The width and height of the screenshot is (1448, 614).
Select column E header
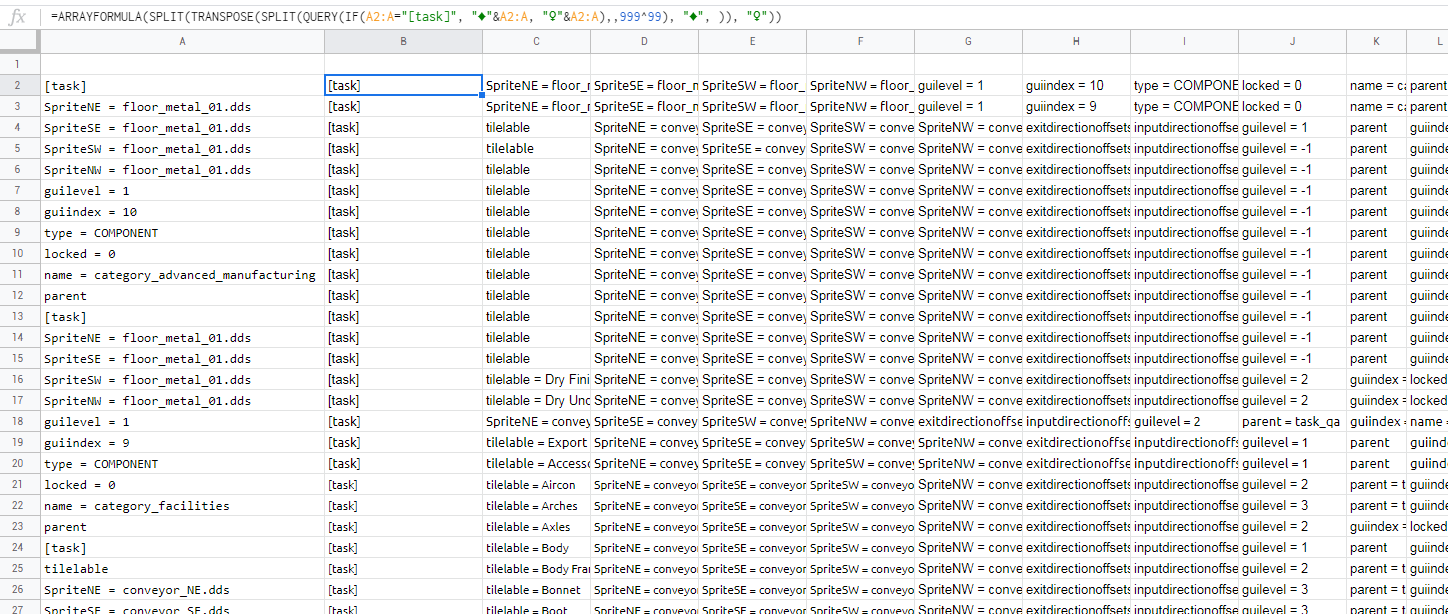point(752,41)
